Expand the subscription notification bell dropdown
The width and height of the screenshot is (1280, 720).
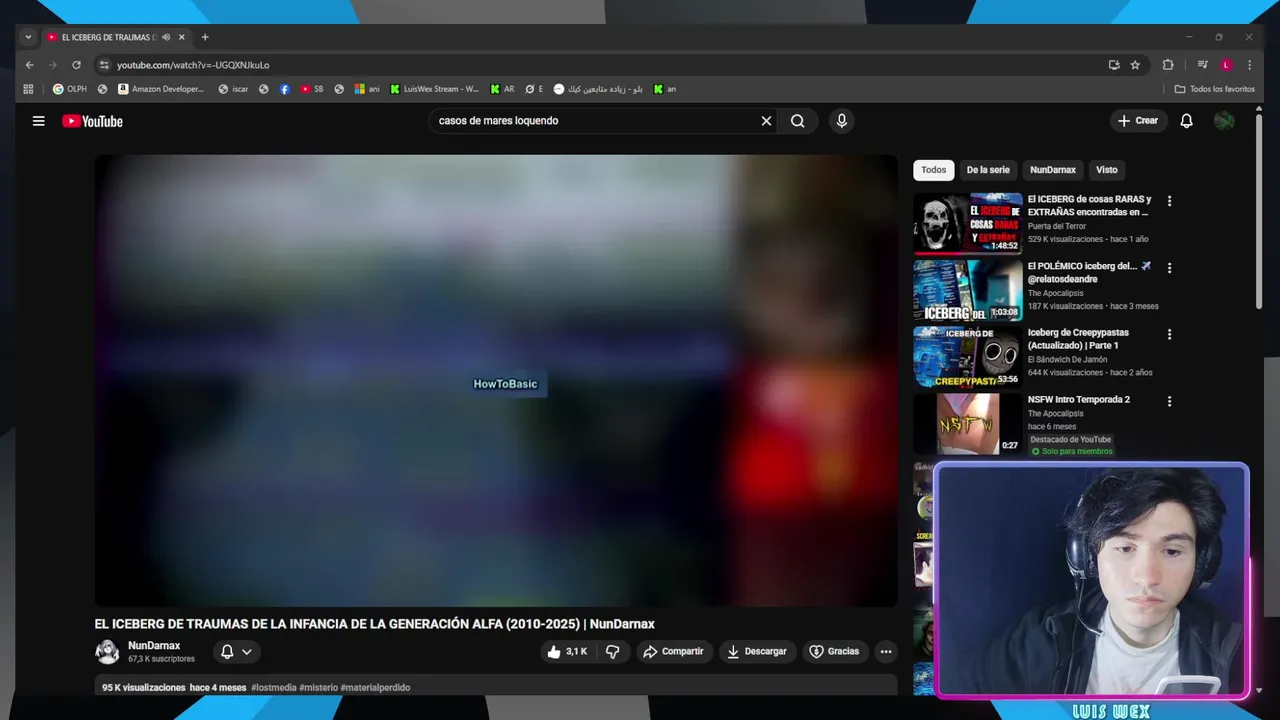point(236,652)
